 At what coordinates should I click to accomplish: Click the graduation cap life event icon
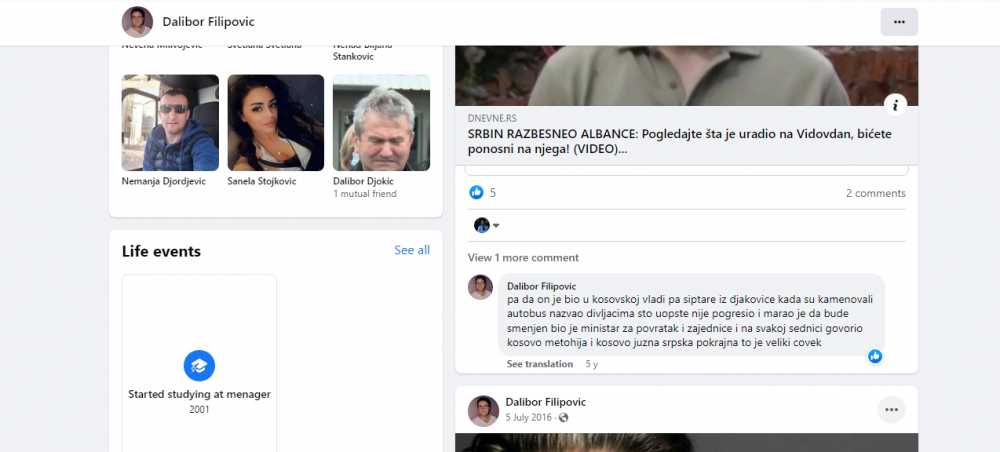(x=199, y=366)
